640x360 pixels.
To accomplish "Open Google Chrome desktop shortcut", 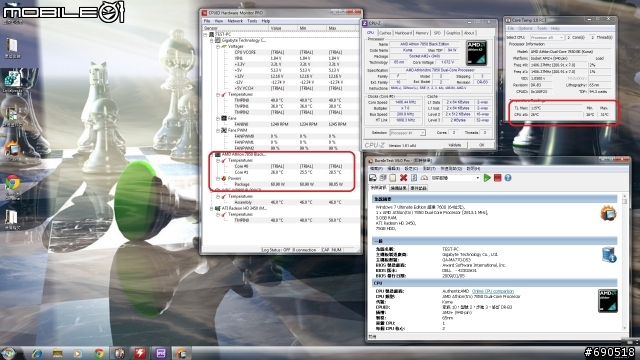I will pyautogui.click(x=12, y=187).
